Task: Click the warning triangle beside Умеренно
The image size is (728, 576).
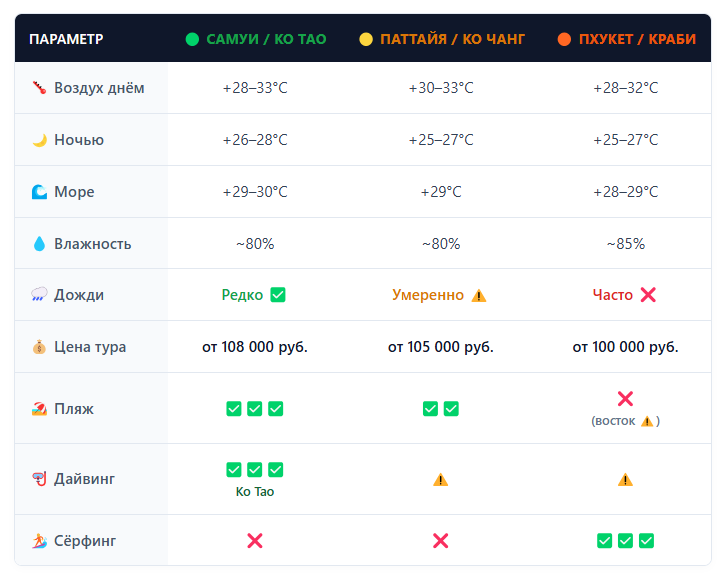Action: point(479,295)
